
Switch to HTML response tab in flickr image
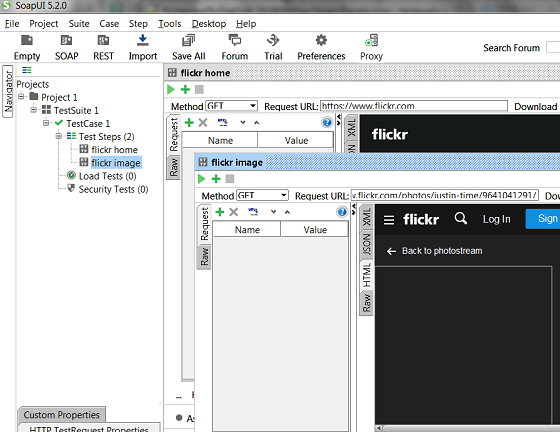(366, 275)
